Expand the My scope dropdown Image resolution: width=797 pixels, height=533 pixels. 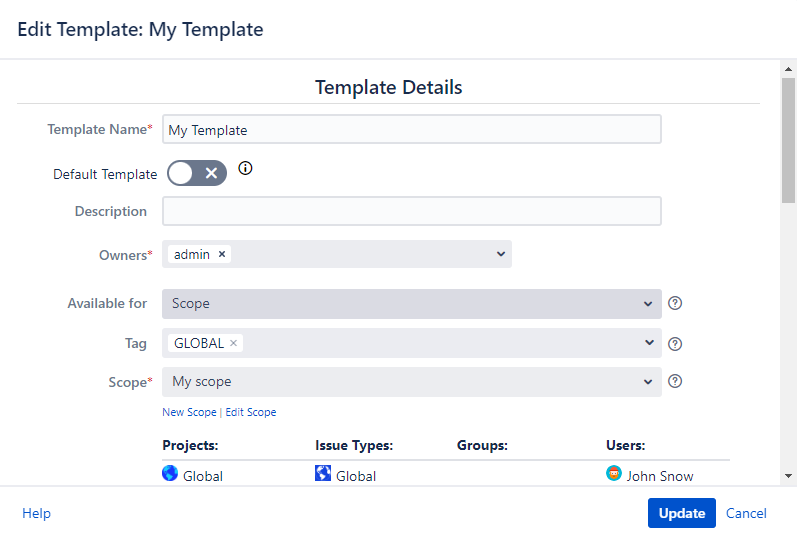click(x=648, y=381)
